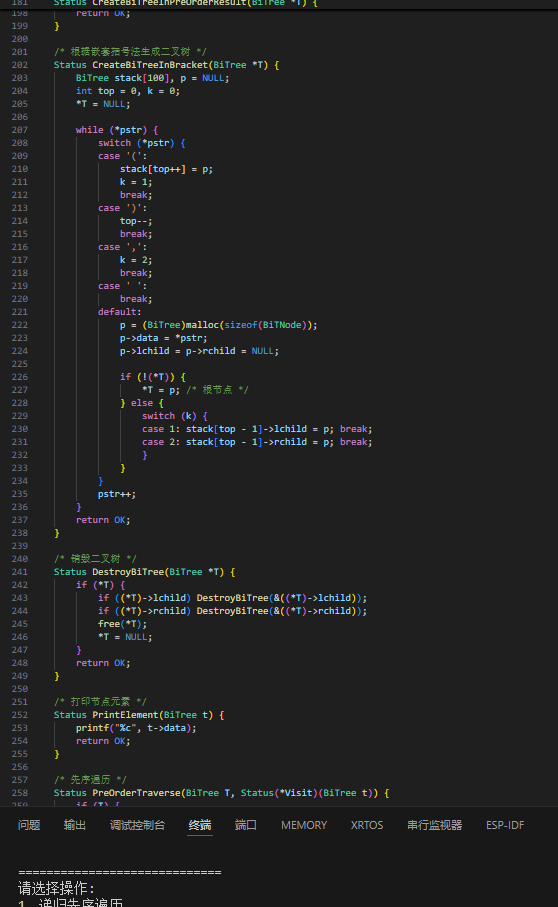The height and width of the screenshot is (907, 558).
Task: Click line number 241 in the gutter
Action: click(20, 572)
